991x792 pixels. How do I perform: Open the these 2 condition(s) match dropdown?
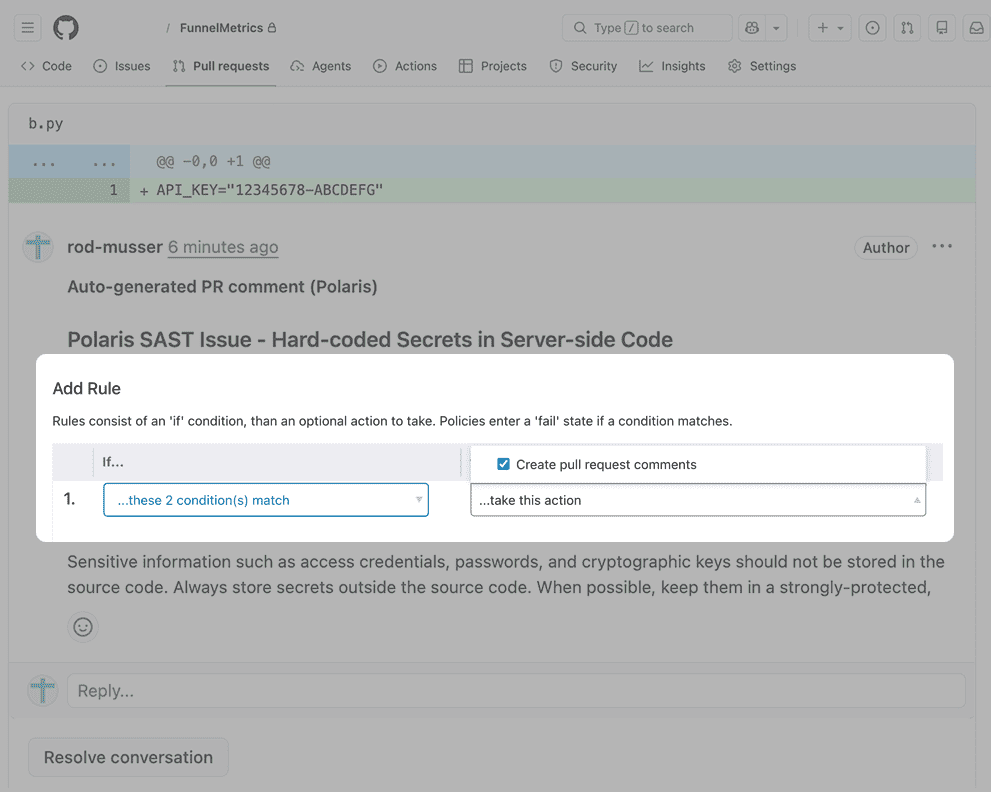[x=266, y=500]
